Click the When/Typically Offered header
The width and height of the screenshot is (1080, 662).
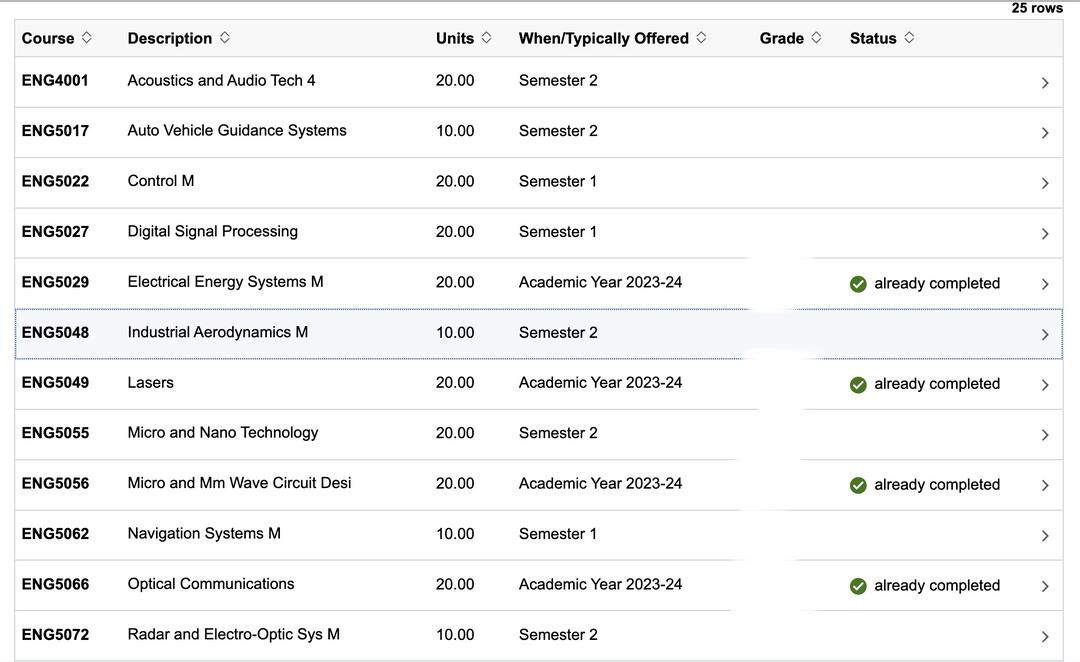click(603, 39)
